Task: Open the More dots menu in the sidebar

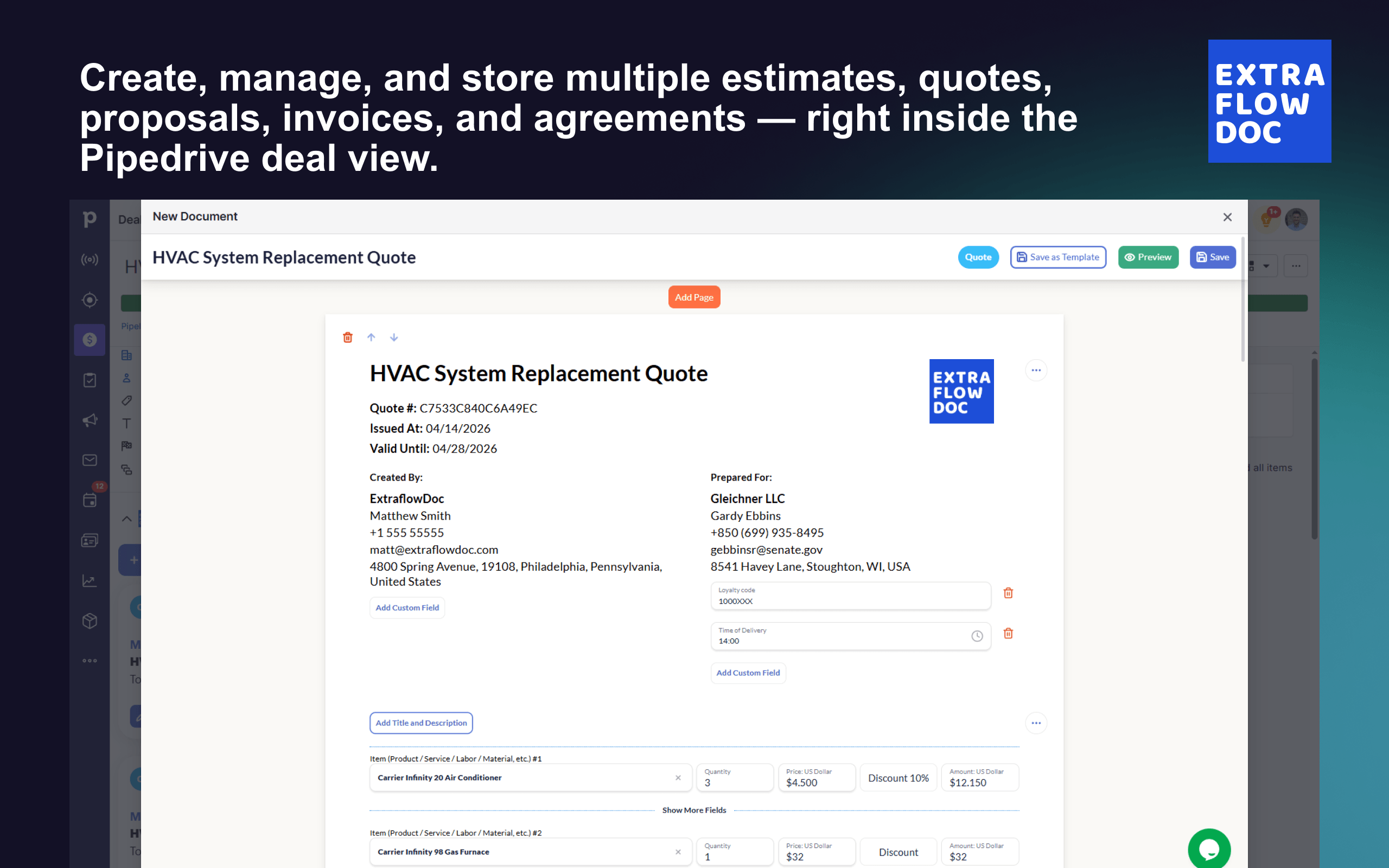Action: tap(90, 661)
